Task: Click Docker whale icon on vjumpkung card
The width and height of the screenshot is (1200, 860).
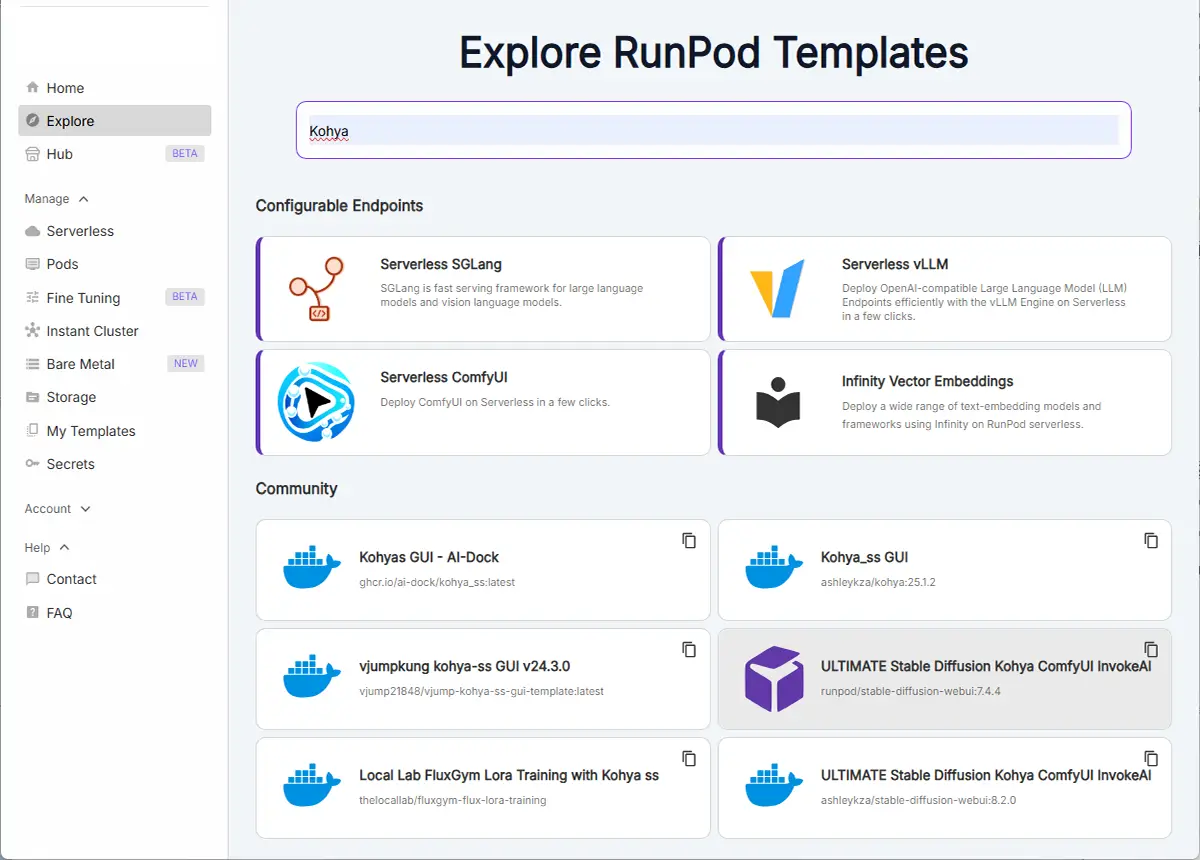Action: coord(314,677)
